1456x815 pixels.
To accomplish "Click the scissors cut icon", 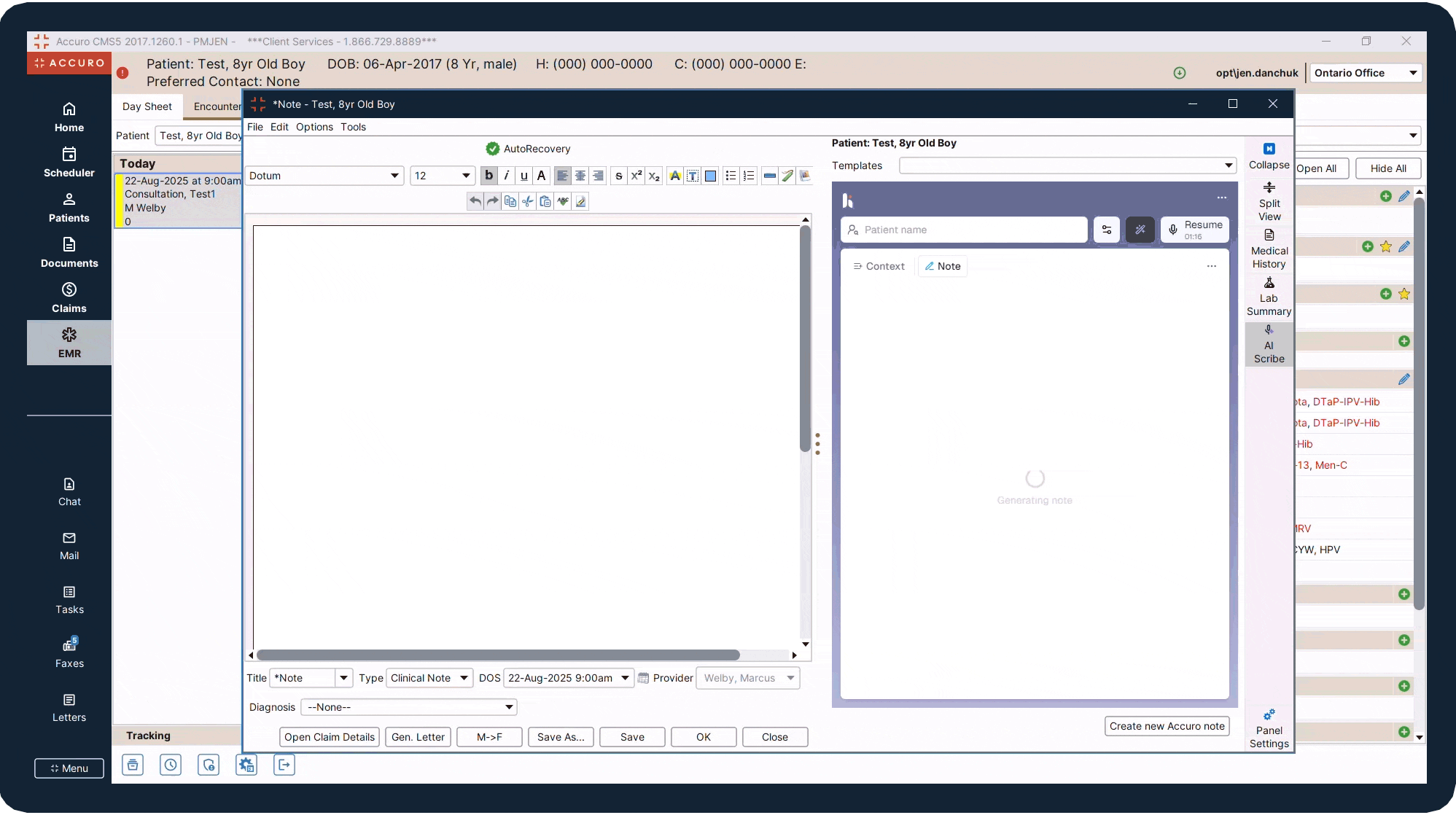I will pos(528,201).
